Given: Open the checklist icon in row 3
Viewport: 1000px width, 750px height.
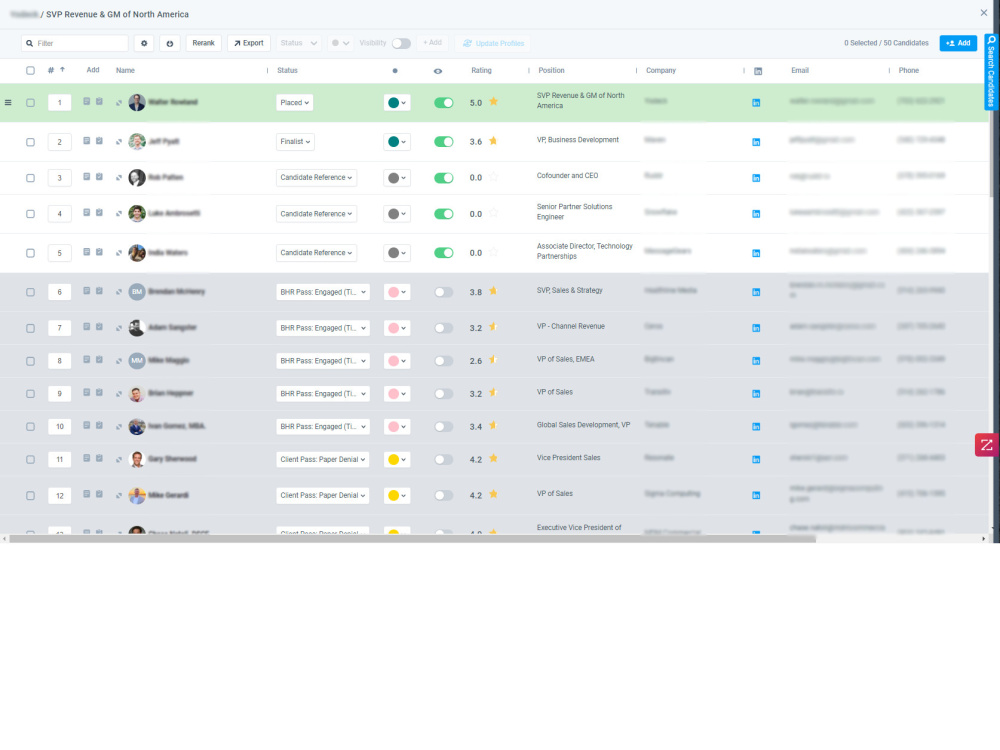Looking at the screenshot, I should pos(99,177).
